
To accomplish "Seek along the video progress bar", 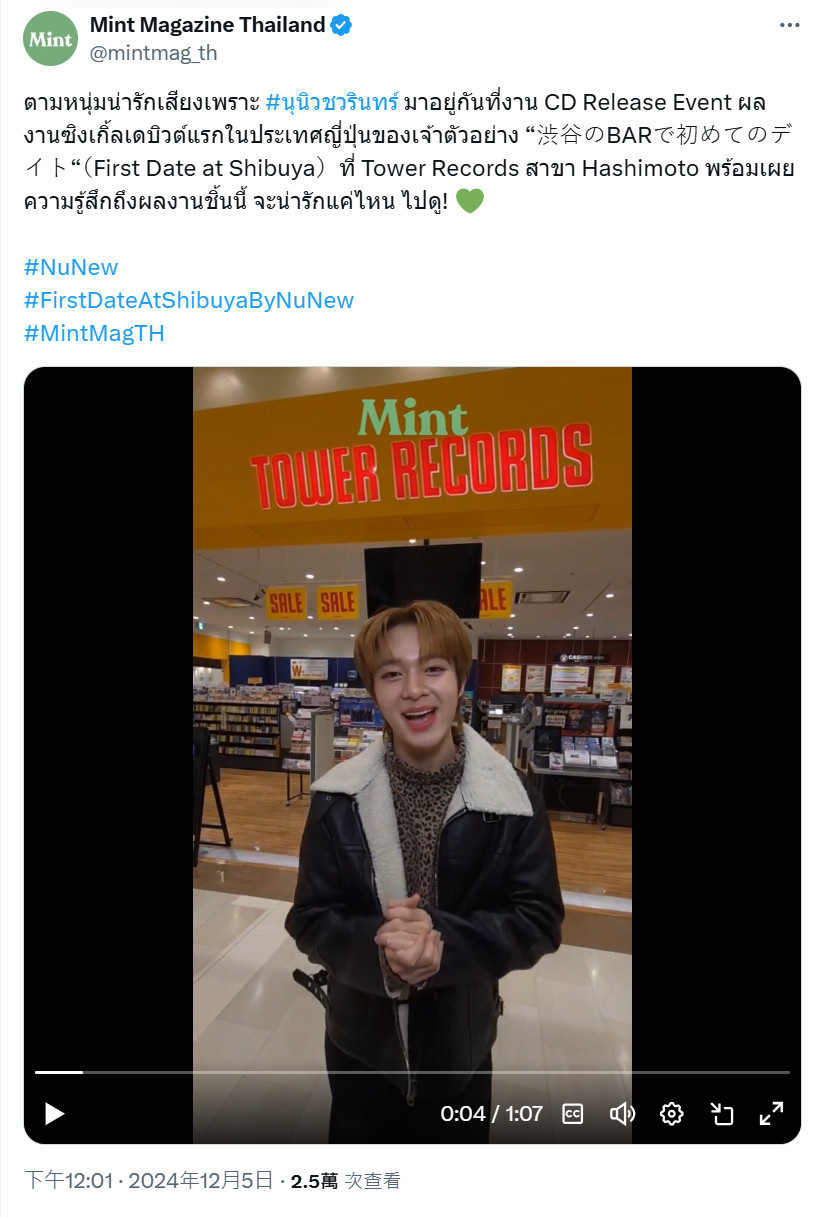I will 412,1072.
